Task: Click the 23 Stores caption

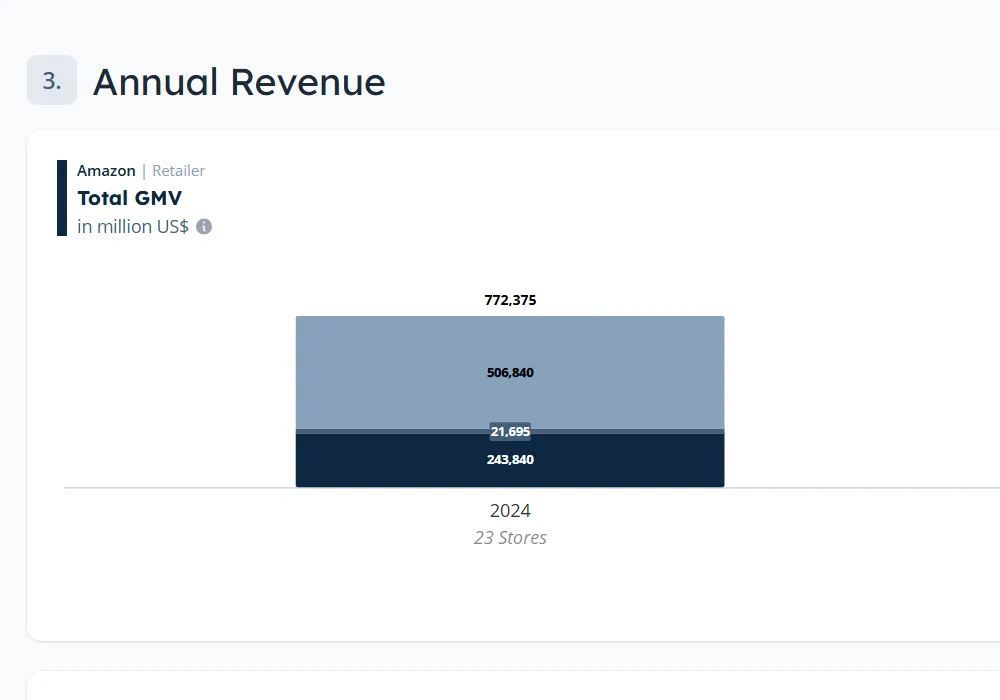Action: click(510, 538)
